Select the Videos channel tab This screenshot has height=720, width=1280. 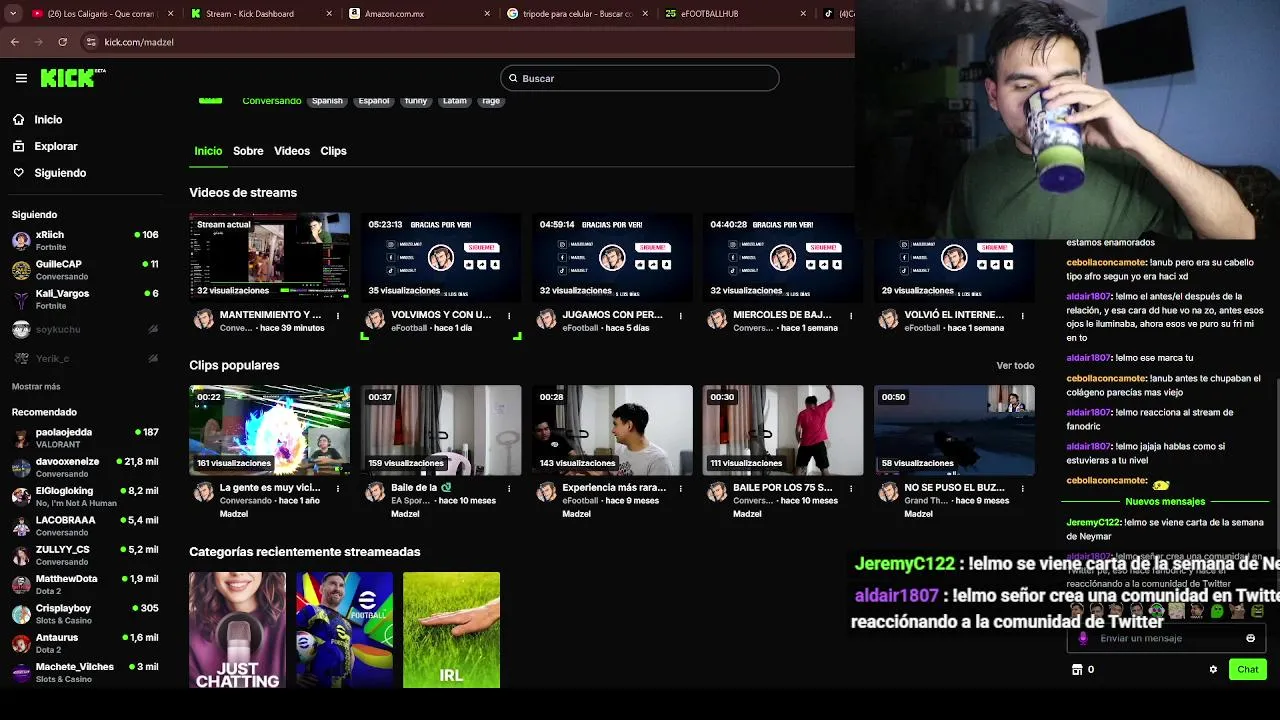pyautogui.click(x=292, y=151)
